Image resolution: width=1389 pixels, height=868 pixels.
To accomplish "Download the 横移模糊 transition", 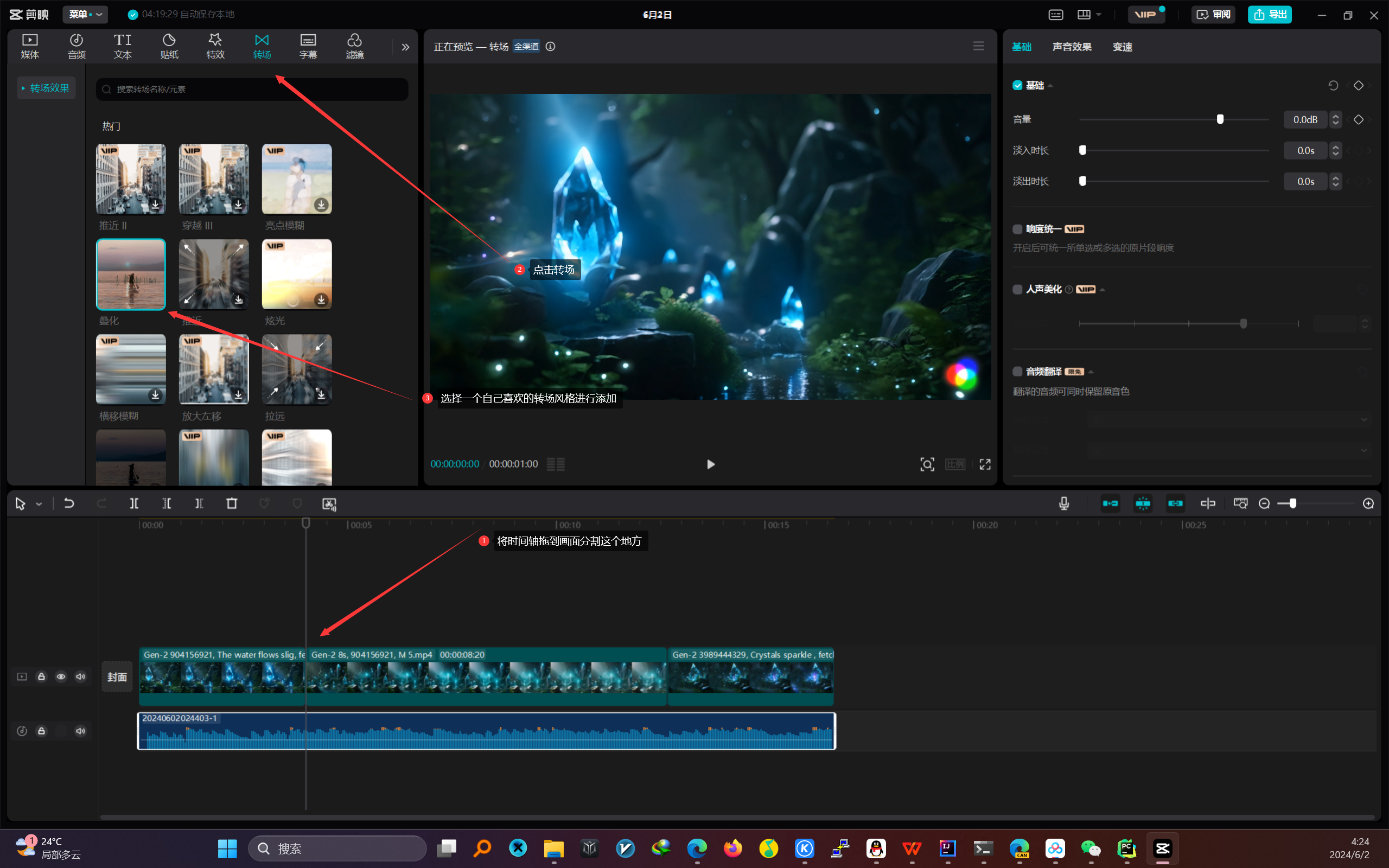I will pyautogui.click(x=156, y=395).
